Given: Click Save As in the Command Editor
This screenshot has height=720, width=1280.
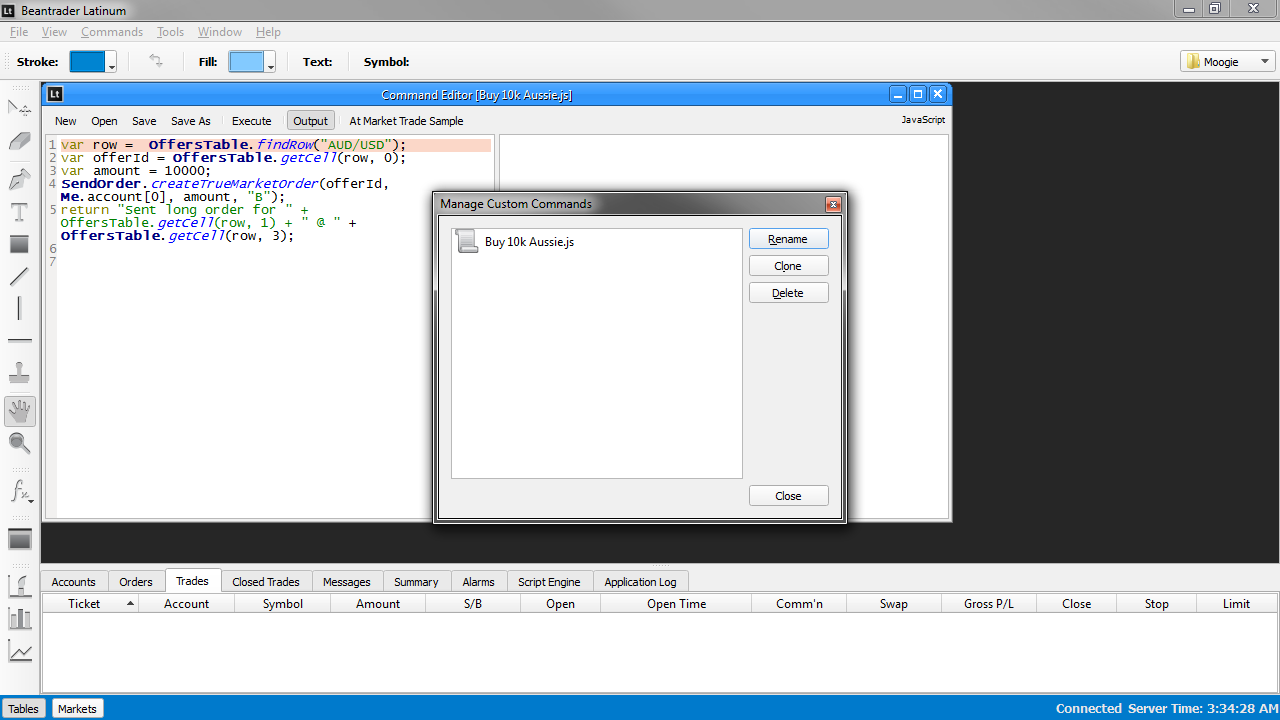Looking at the screenshot, I should click(x=191, y=121).
